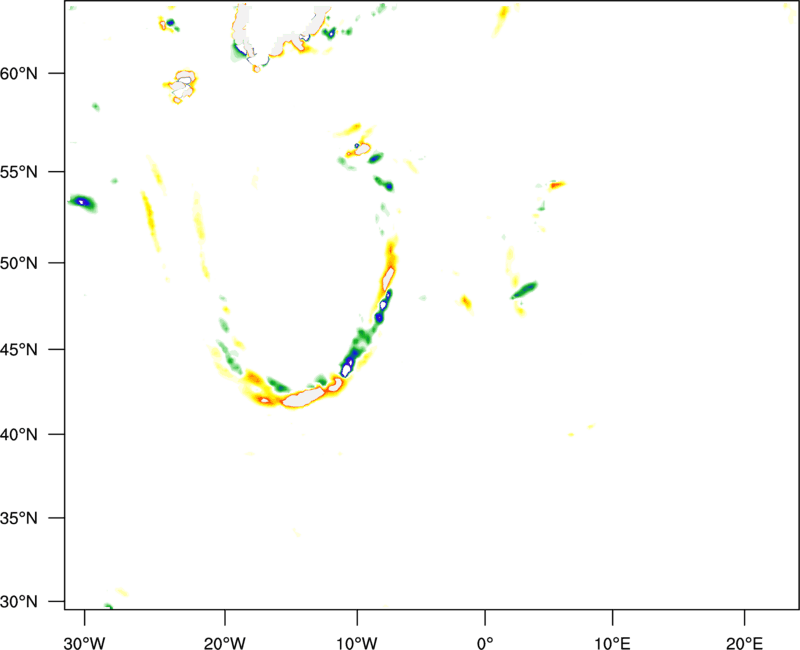Click the 30°N latitude label

(x=19, y=602)
